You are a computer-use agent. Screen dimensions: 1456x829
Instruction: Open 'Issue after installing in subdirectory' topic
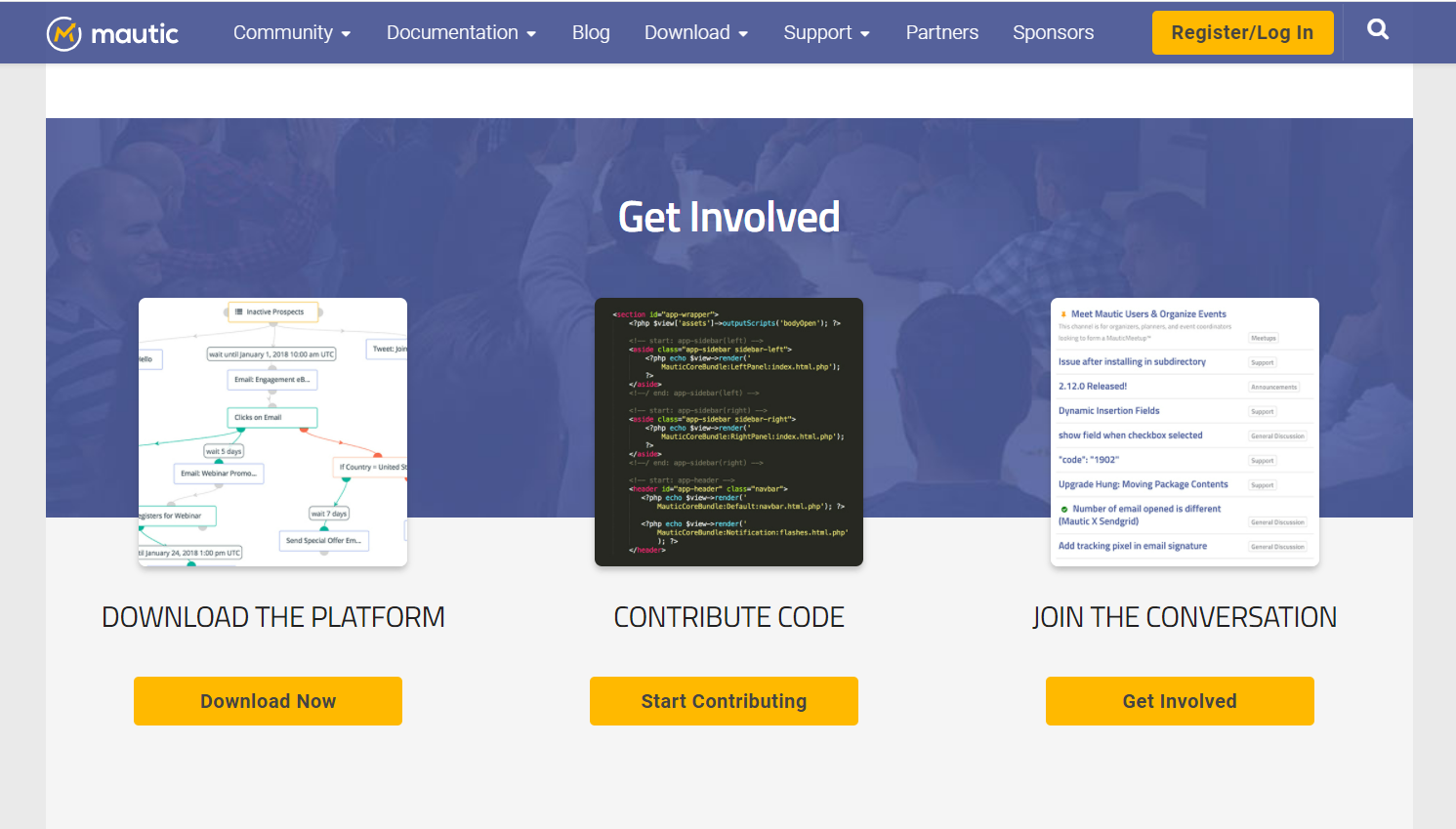(x=1132, y=361)
